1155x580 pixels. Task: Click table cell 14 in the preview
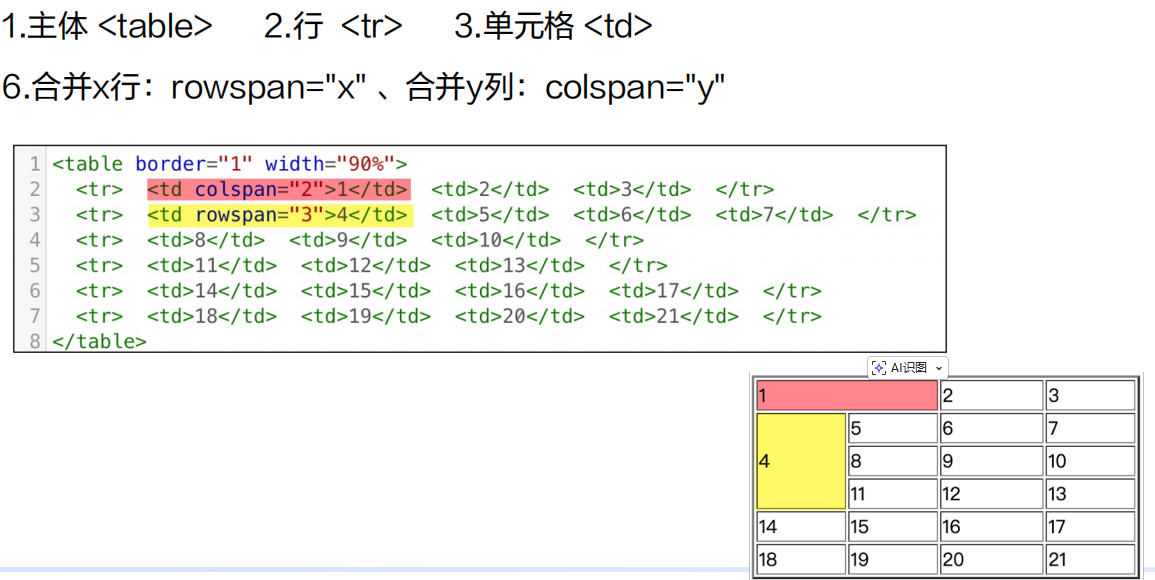coord(800,526)
